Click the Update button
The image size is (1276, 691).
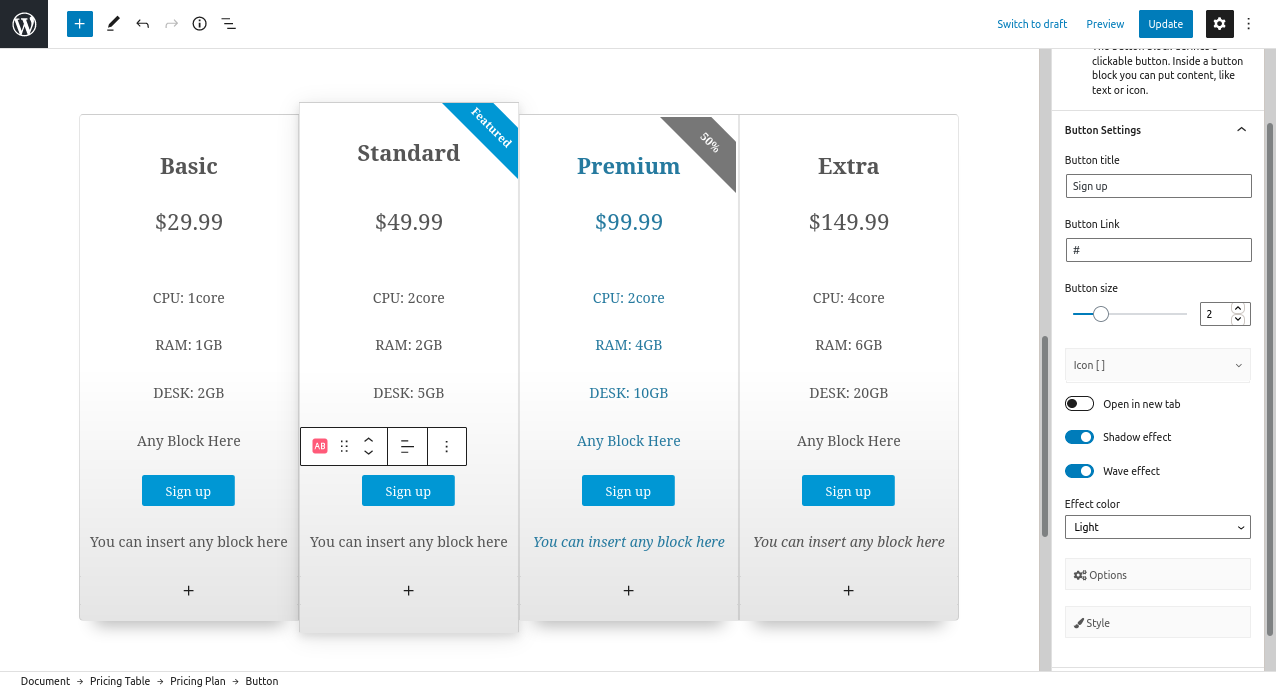pos(1165,24)
